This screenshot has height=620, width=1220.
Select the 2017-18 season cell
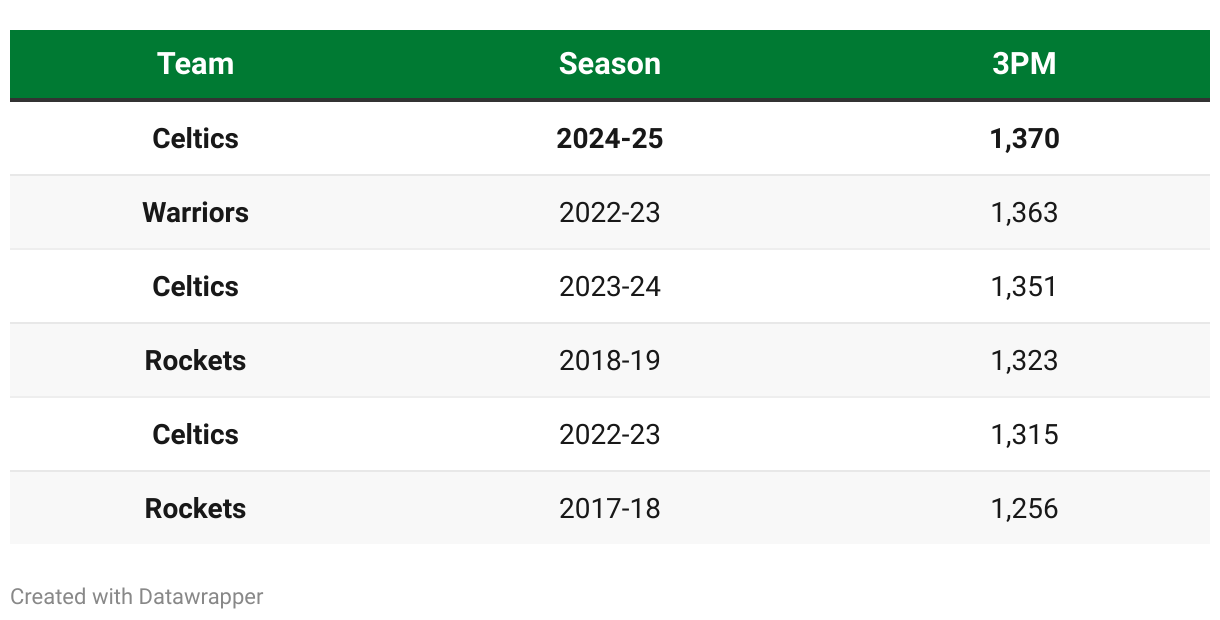[609, 508]
